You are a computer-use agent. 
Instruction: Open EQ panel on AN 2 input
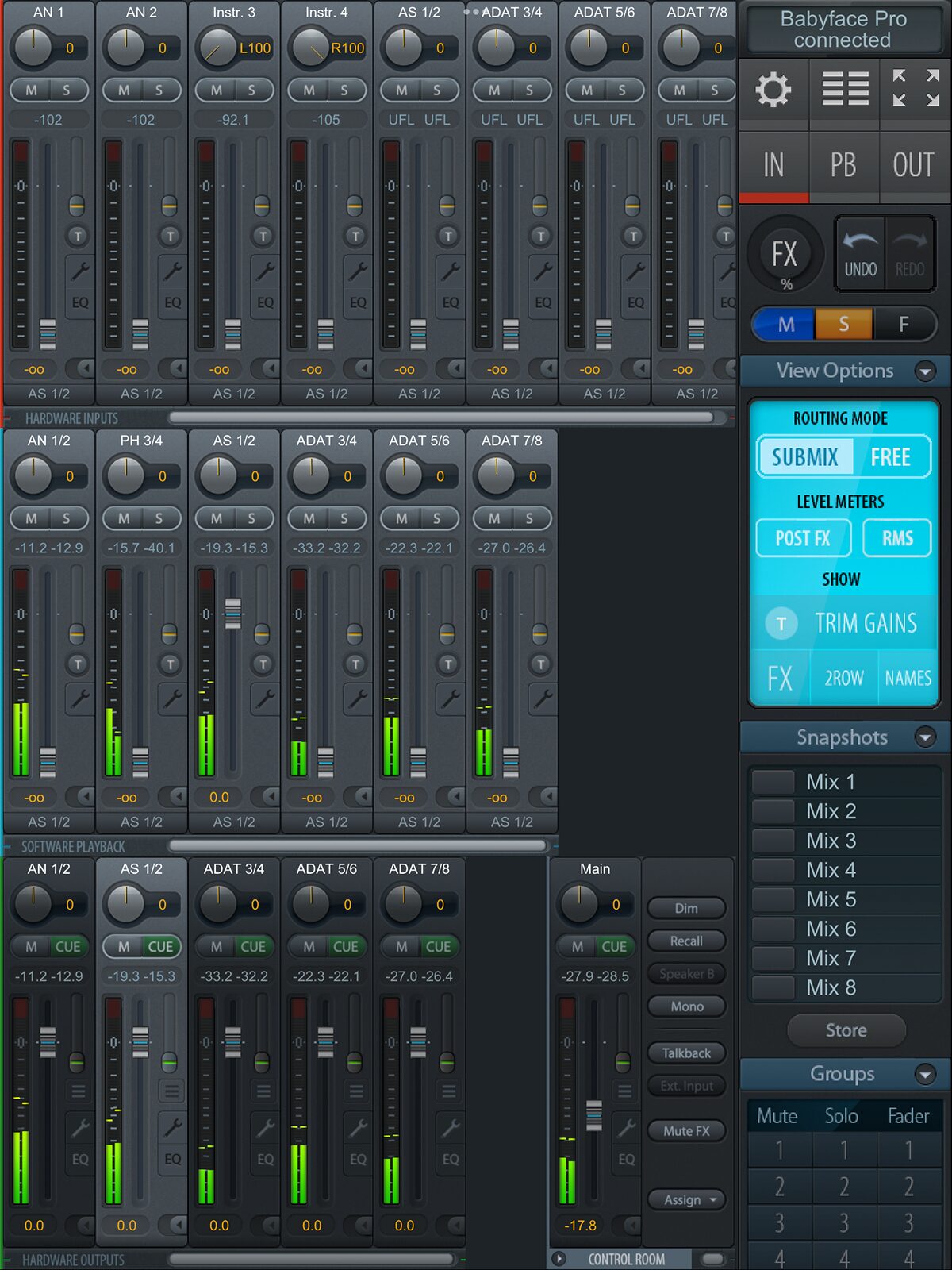click(172, 302)
